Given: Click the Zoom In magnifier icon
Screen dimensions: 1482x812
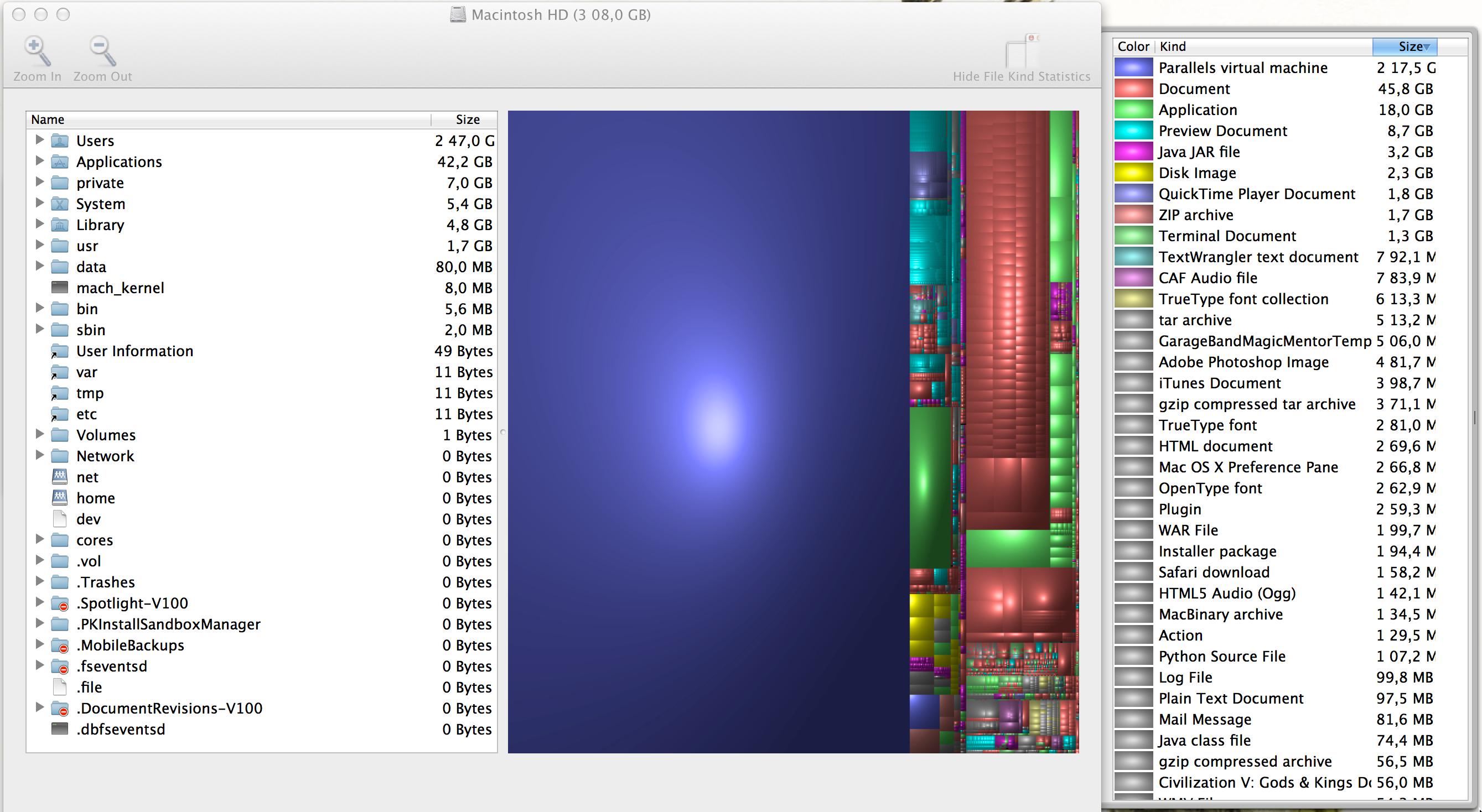Looking at the screenshot, I should click(37, 51).
